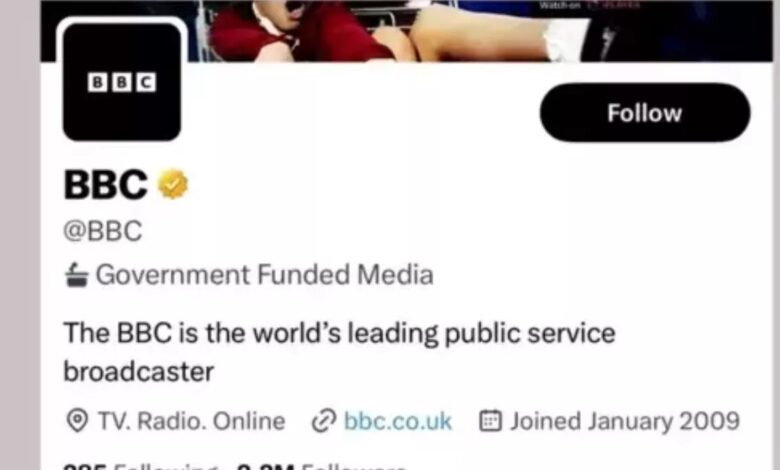Click the word broadcaster in bio
780x470 pixels.
[x=139, y=372]
